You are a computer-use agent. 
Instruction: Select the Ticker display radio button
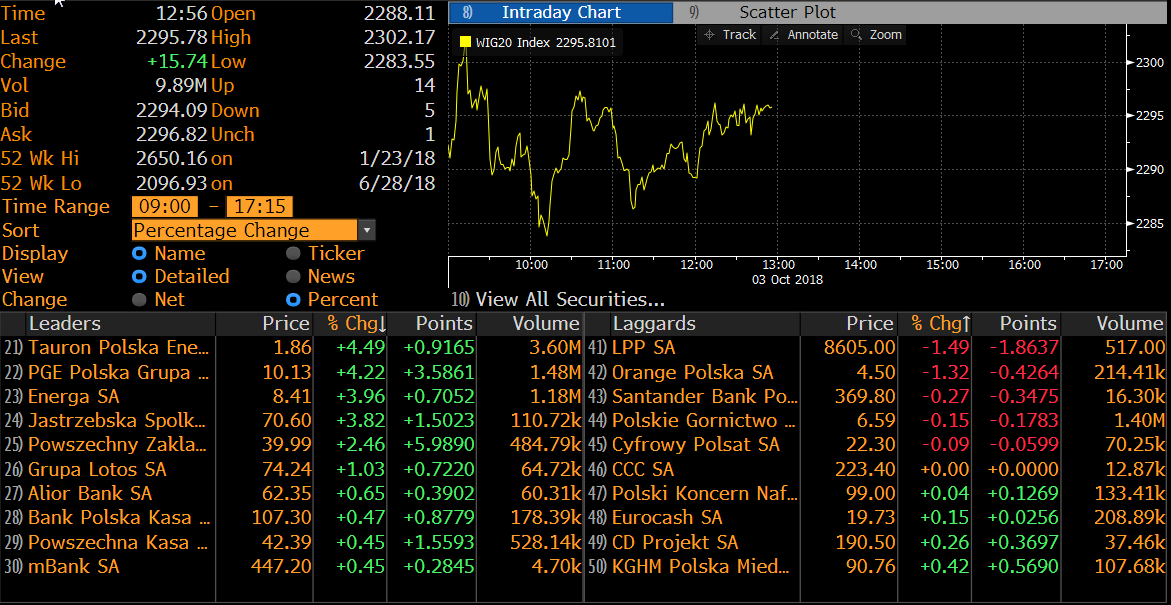293,254
